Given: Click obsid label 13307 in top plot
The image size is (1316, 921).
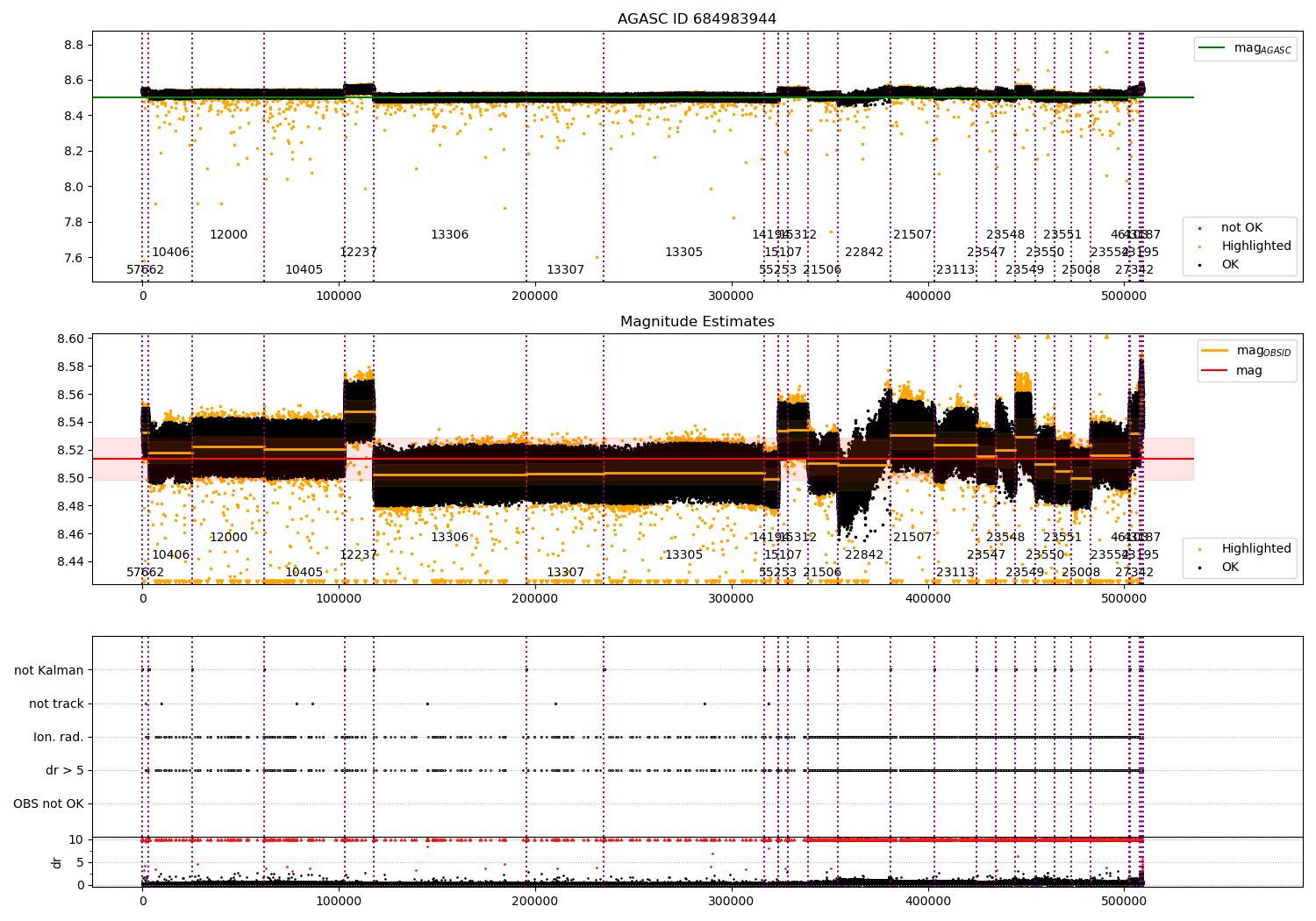Looking at the screenshot, I should tap(565, 270).
